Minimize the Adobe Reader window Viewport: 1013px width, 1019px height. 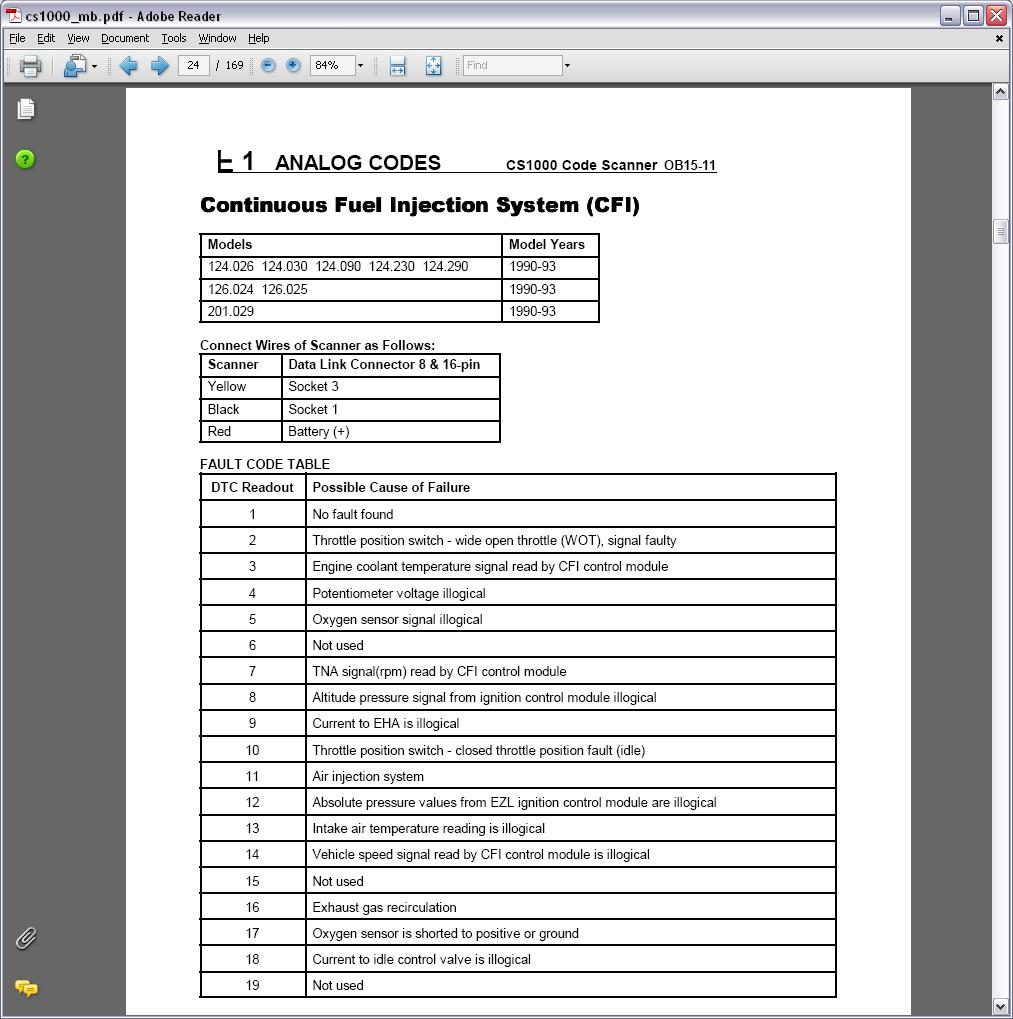(x=950, y=16)
